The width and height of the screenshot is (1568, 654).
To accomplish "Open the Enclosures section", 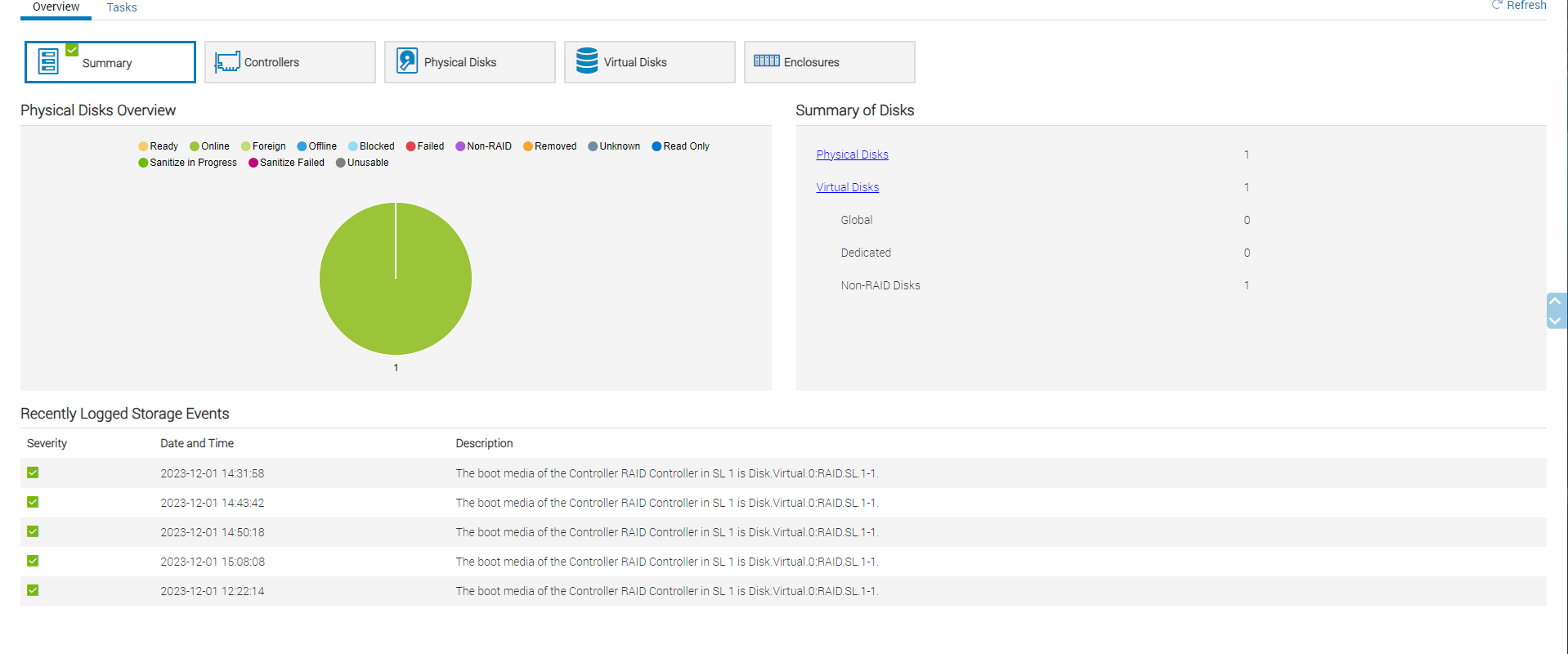I will [829, 62].
